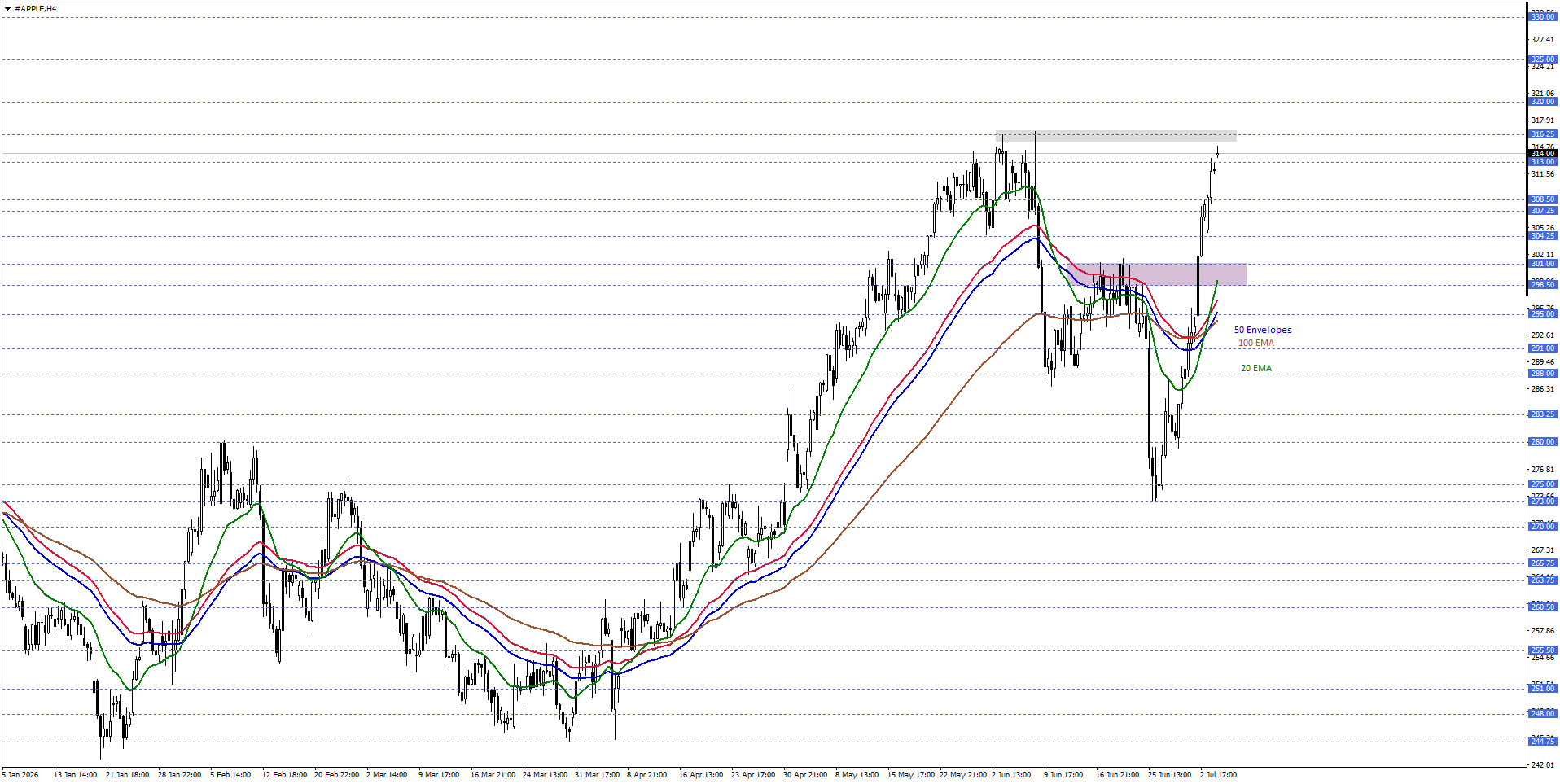This screenshot has width=1560, height=784.
Task: Click the 286.31 price scale value
Action: pos(1542,388)
